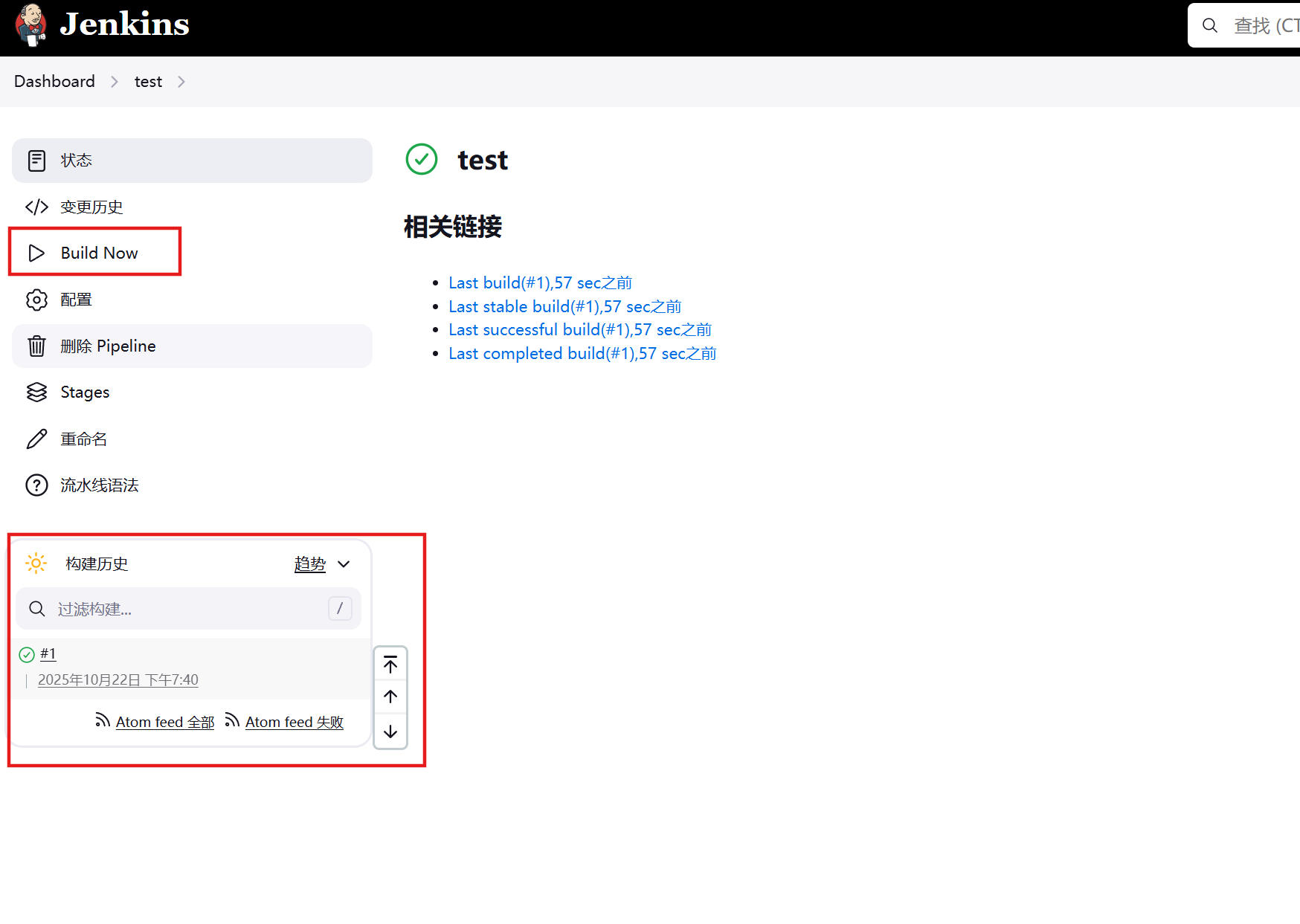Open Atom feed 全部 link

[x=165, y=722]
